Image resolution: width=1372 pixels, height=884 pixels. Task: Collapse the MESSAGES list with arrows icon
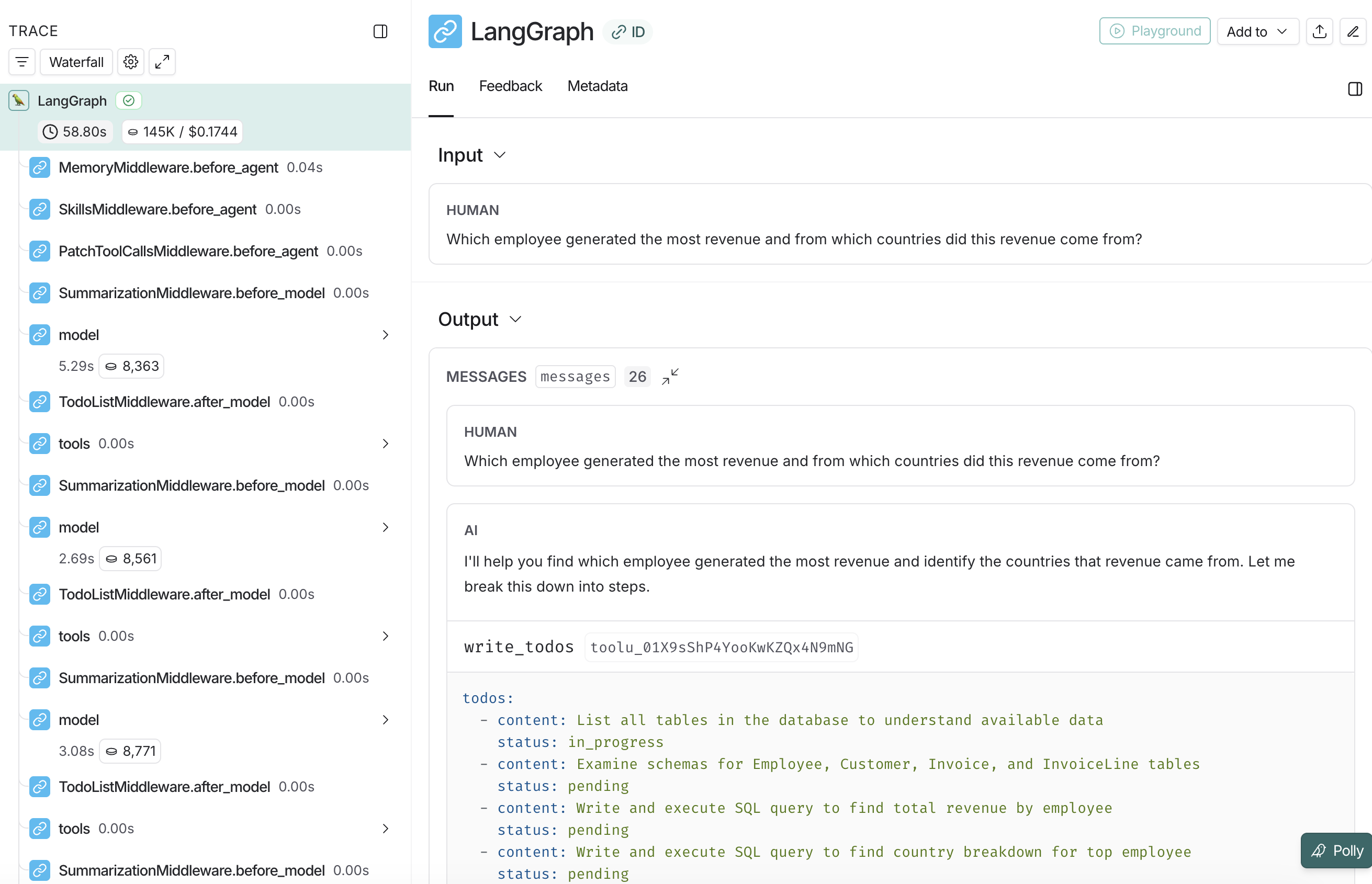pos(670,377)
